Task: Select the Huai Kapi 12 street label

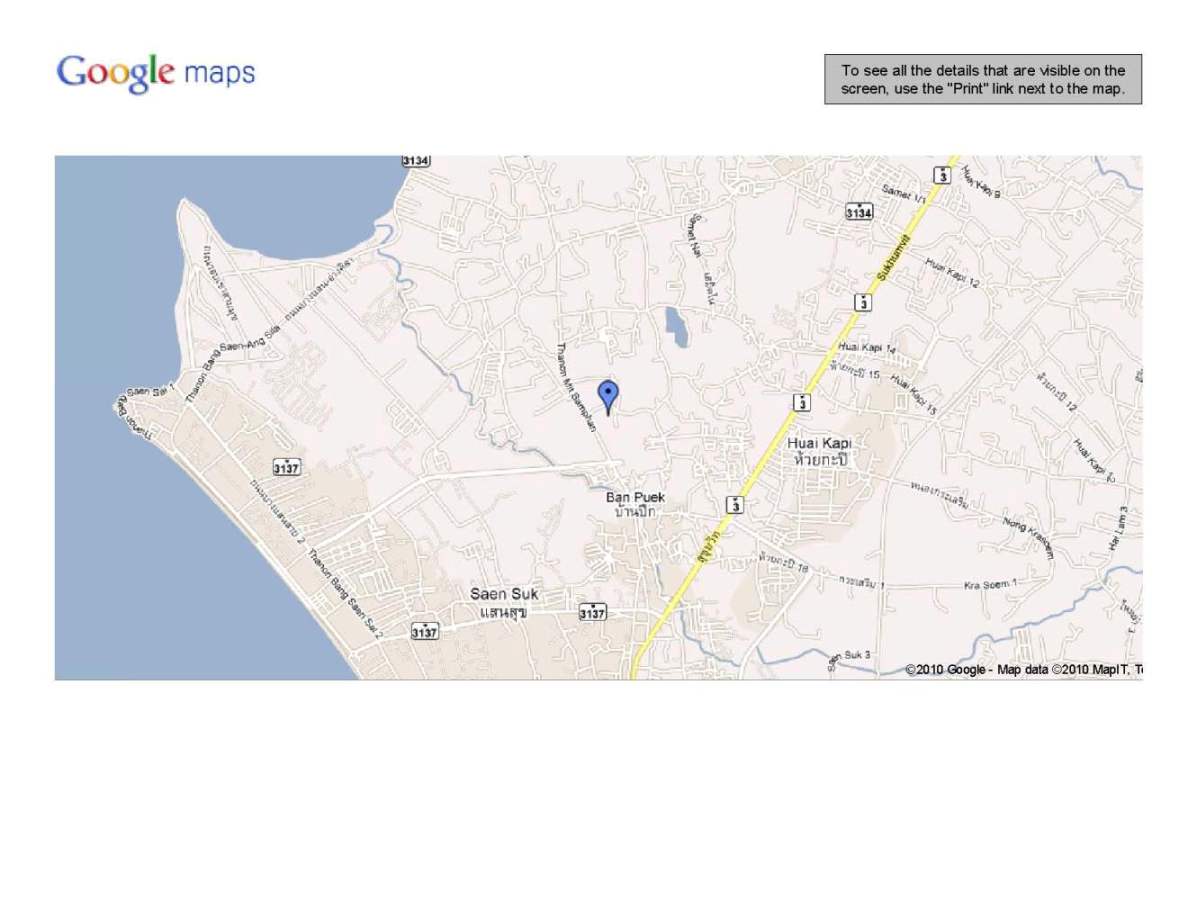Action: [x=952, y=272]
